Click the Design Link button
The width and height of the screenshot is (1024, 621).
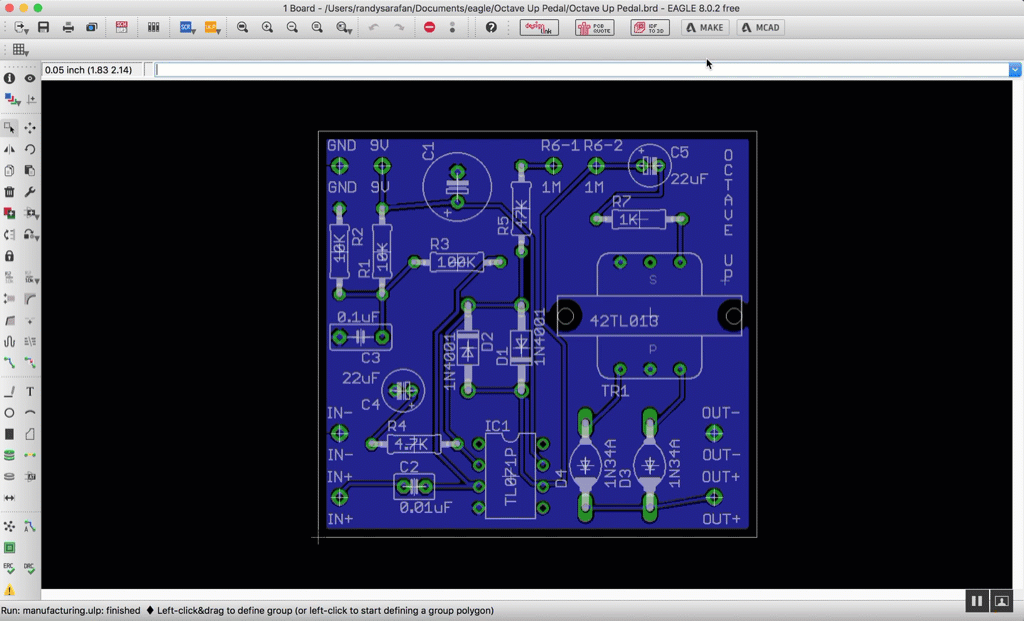pyautogui.click(x=539, y=27)
